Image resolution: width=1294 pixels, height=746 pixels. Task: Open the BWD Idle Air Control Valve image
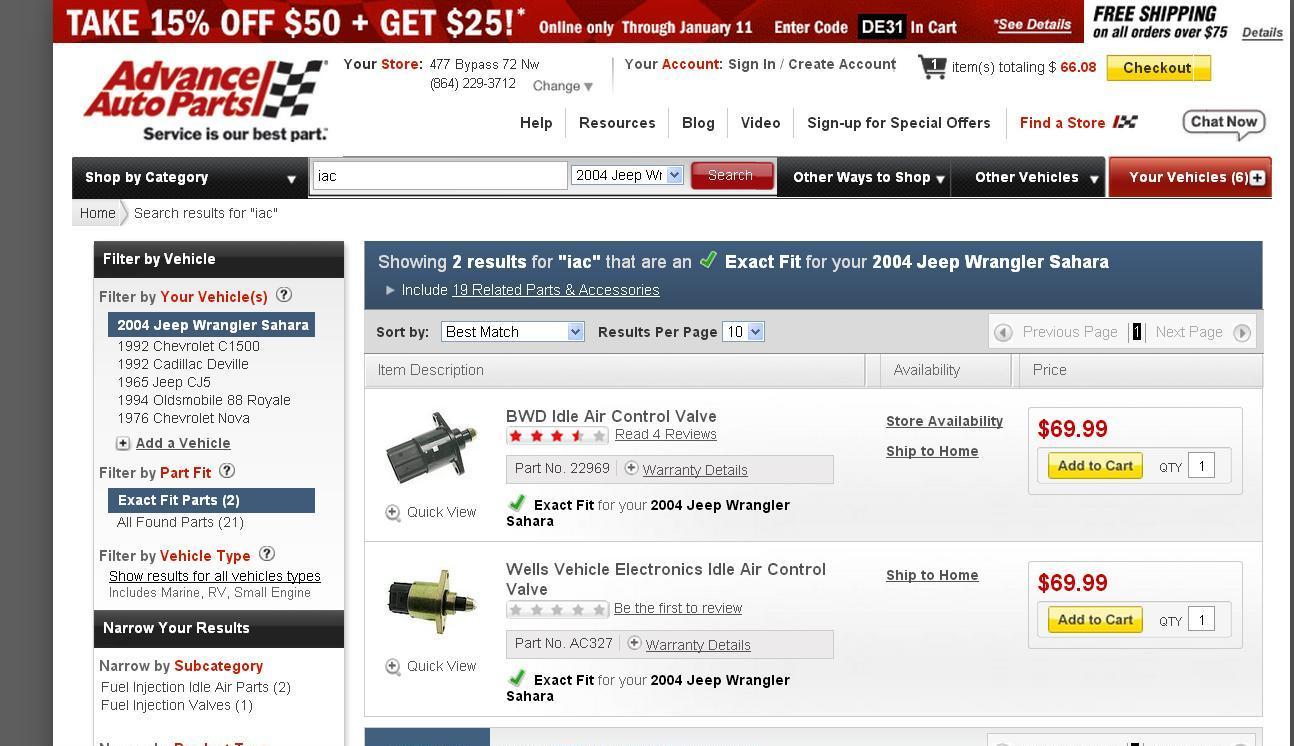click(x=432, y=446)
